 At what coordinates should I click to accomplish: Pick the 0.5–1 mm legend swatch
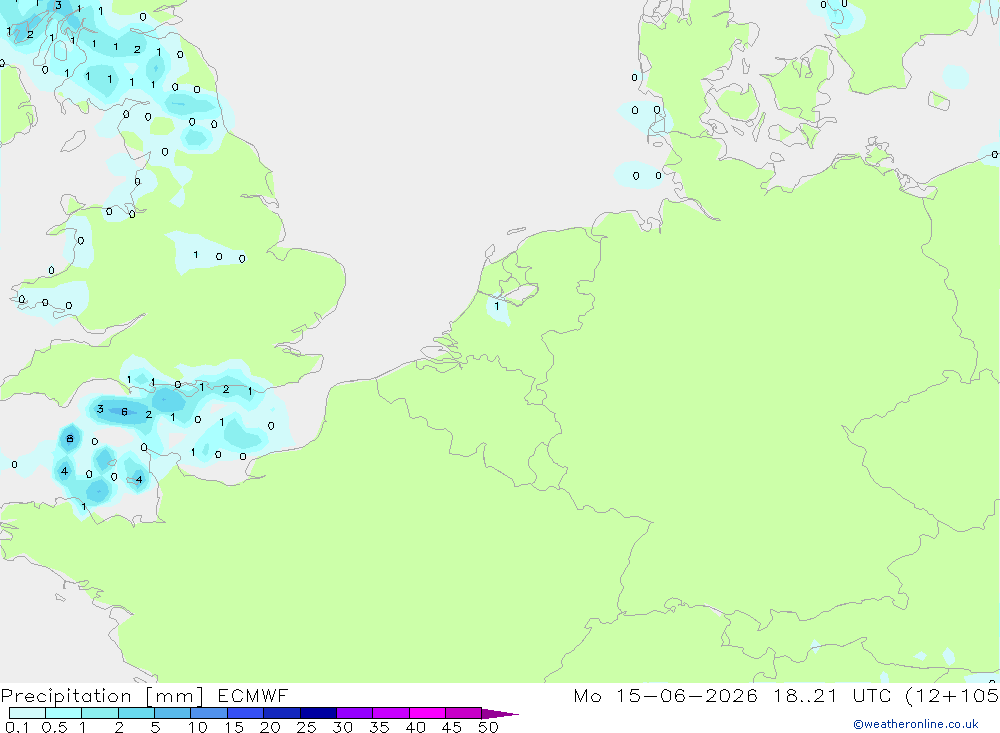tap(63, 713)
